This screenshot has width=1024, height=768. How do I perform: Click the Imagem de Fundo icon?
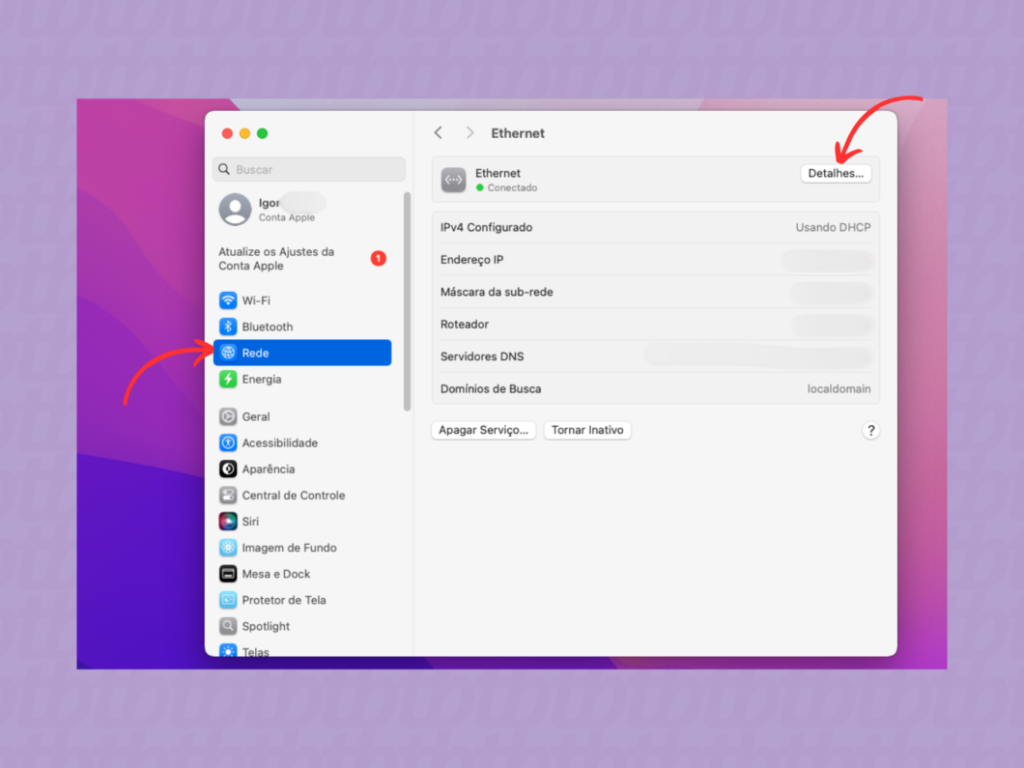[228, 547]
